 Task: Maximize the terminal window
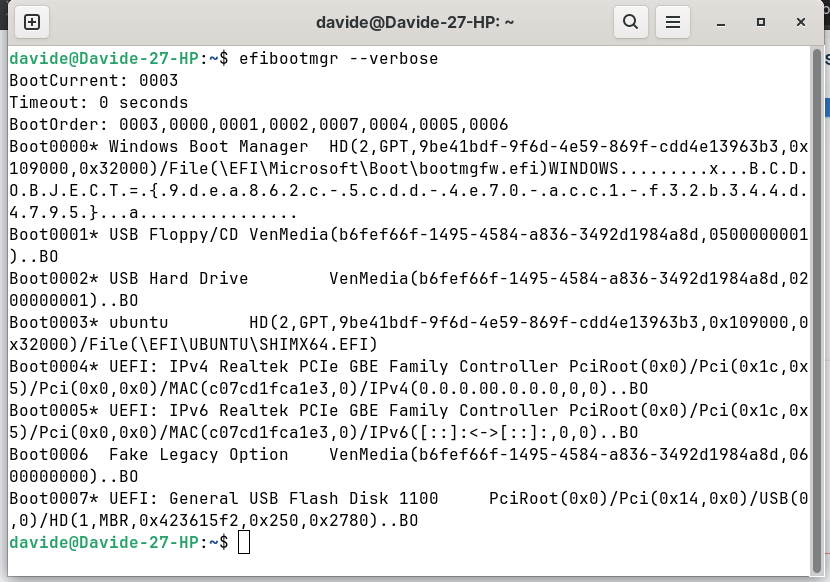[761, 22]
